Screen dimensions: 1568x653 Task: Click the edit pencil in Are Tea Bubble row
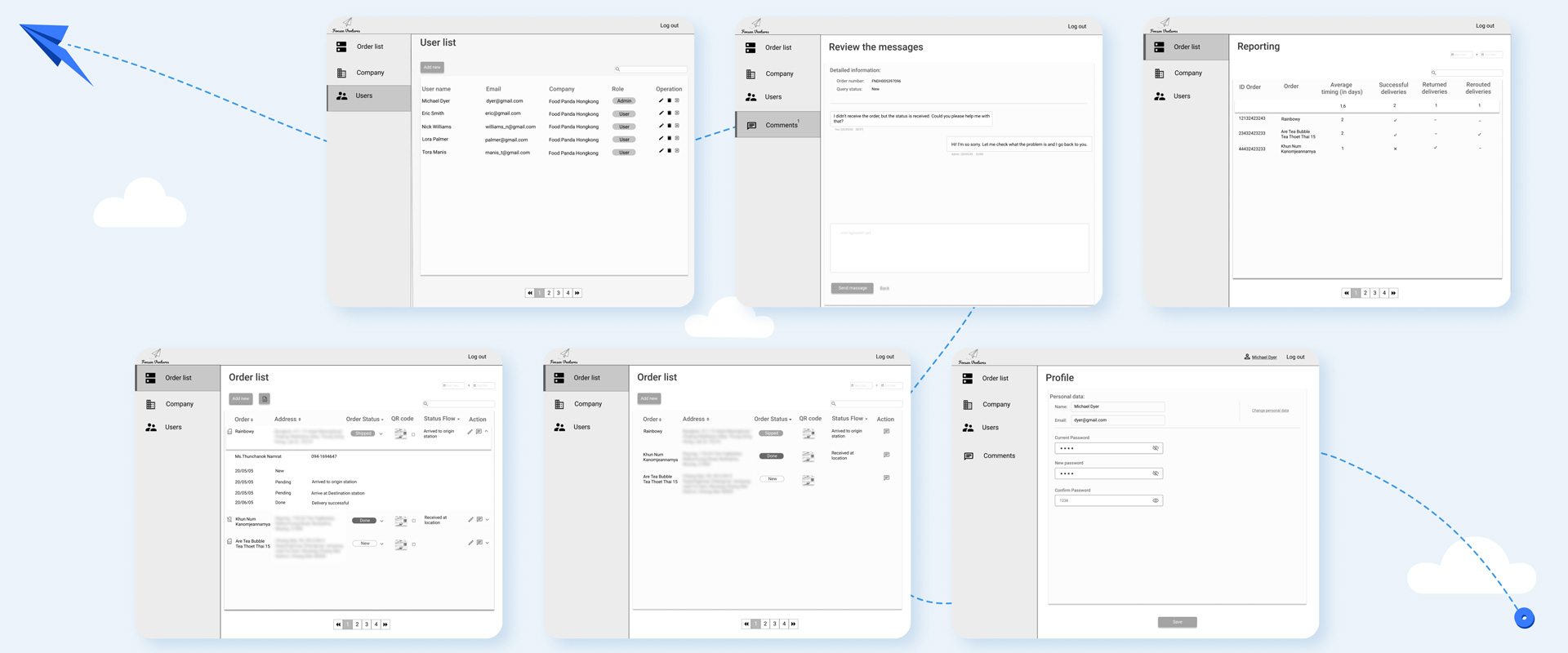point(470,542)
